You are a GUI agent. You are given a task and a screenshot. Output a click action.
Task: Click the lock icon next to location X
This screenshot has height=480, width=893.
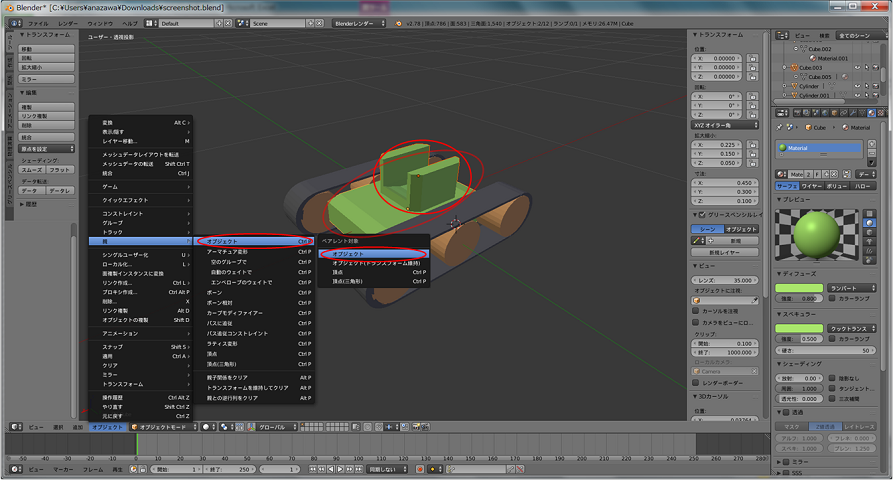751,59
